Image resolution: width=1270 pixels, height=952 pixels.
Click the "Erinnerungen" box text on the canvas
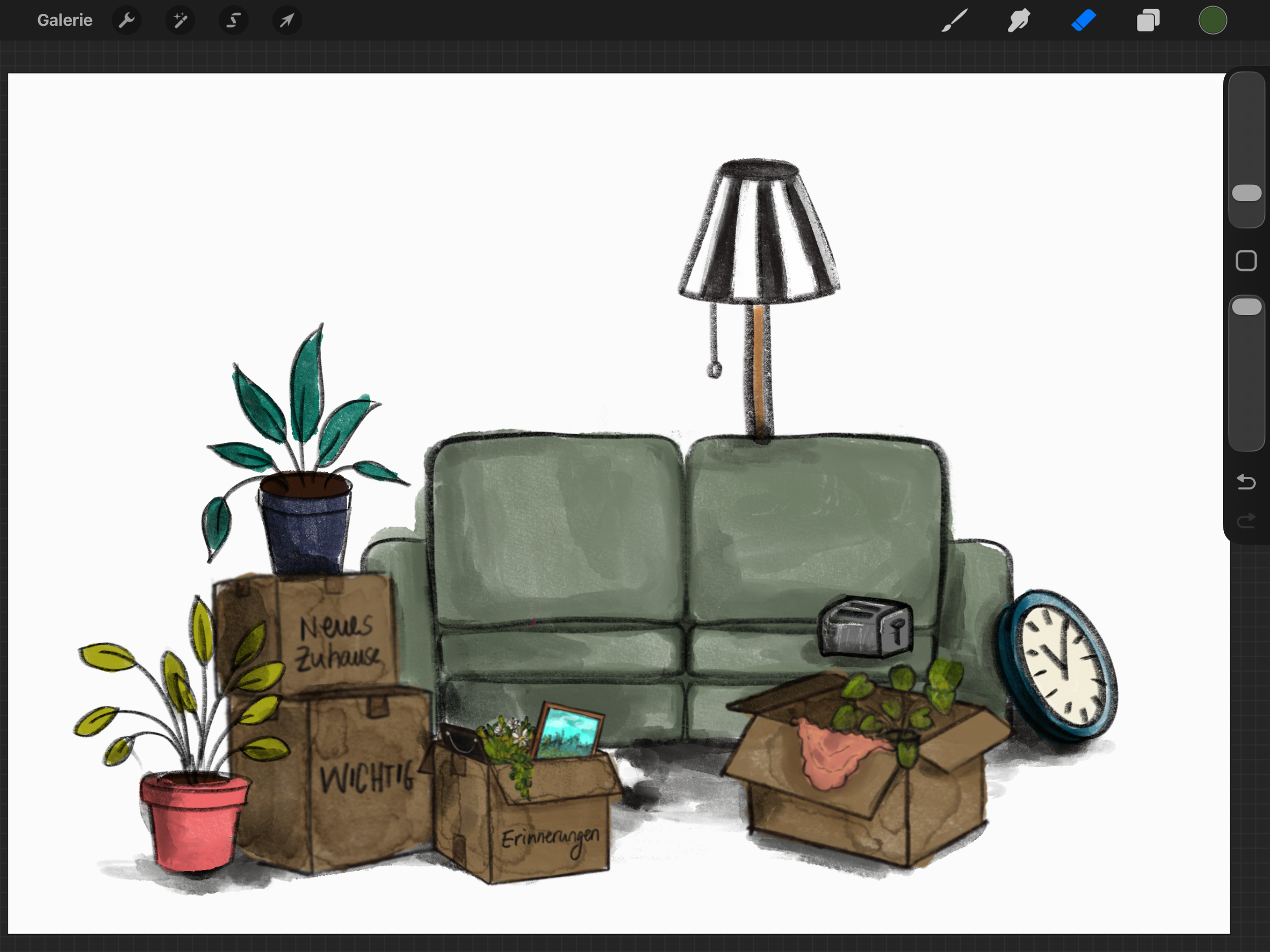click(x=550, y=840)
